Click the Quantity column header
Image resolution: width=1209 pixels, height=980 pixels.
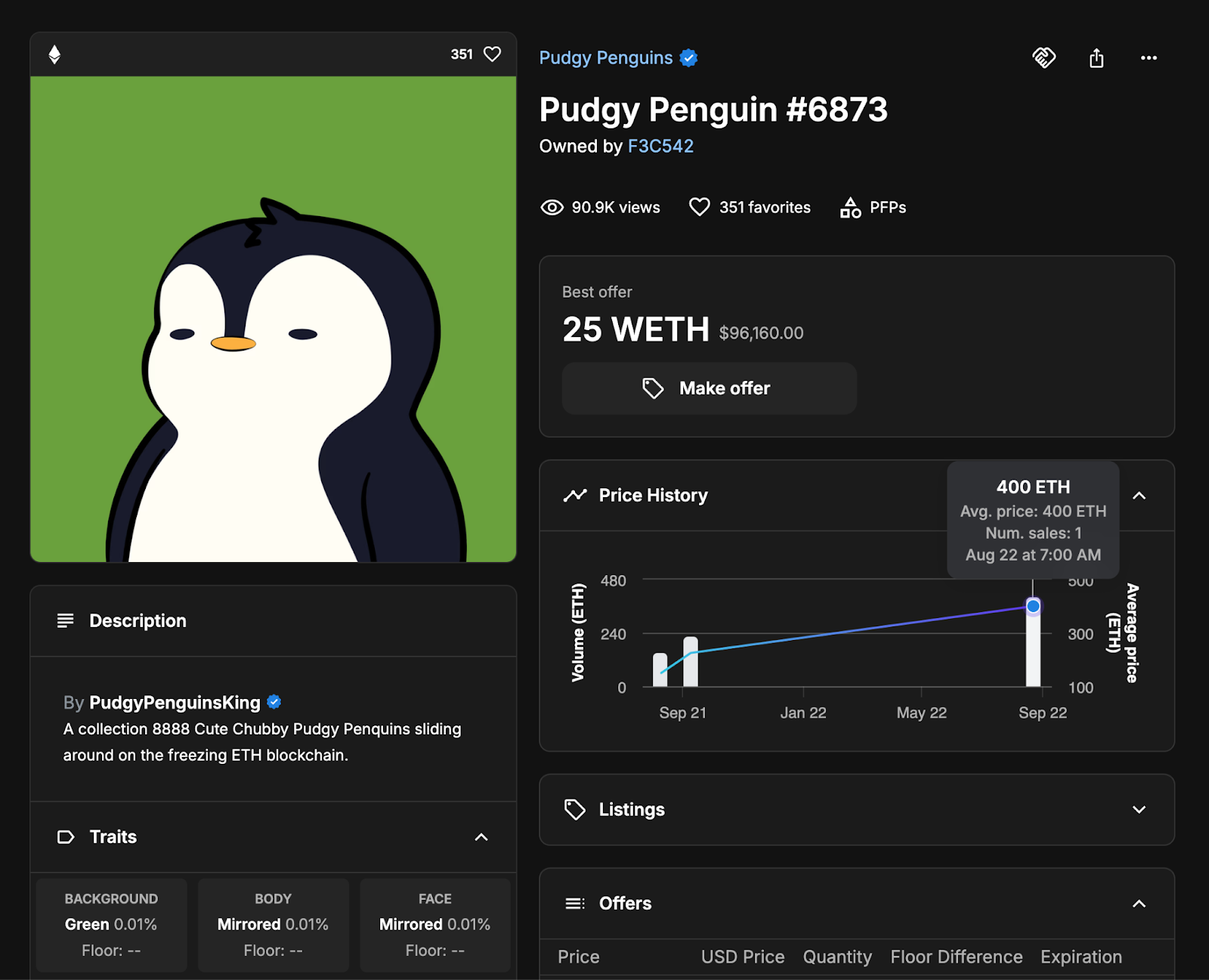(837, 957)
